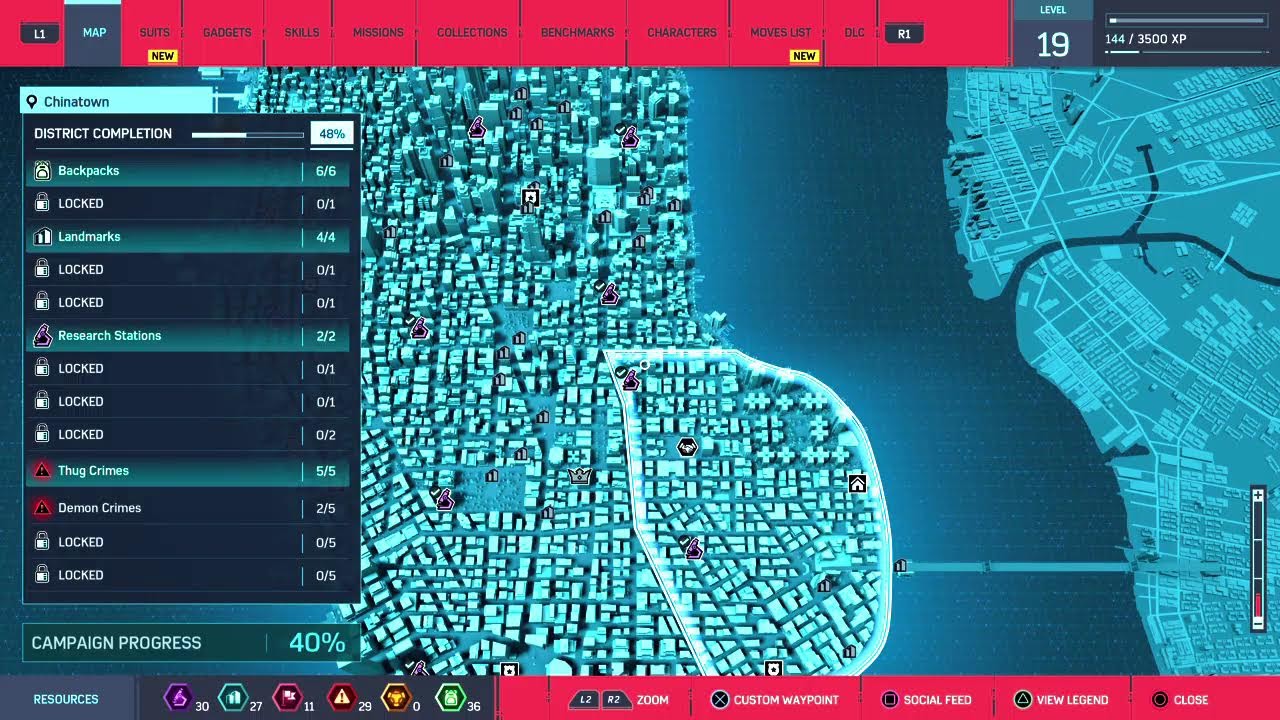Click the Custom Waypoint button

pyautogui.click(x=774, y=700)
